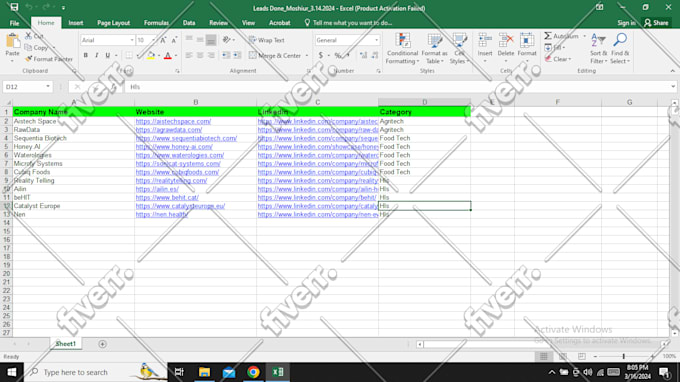Toggle middle vertical alignment

[200, 40]
